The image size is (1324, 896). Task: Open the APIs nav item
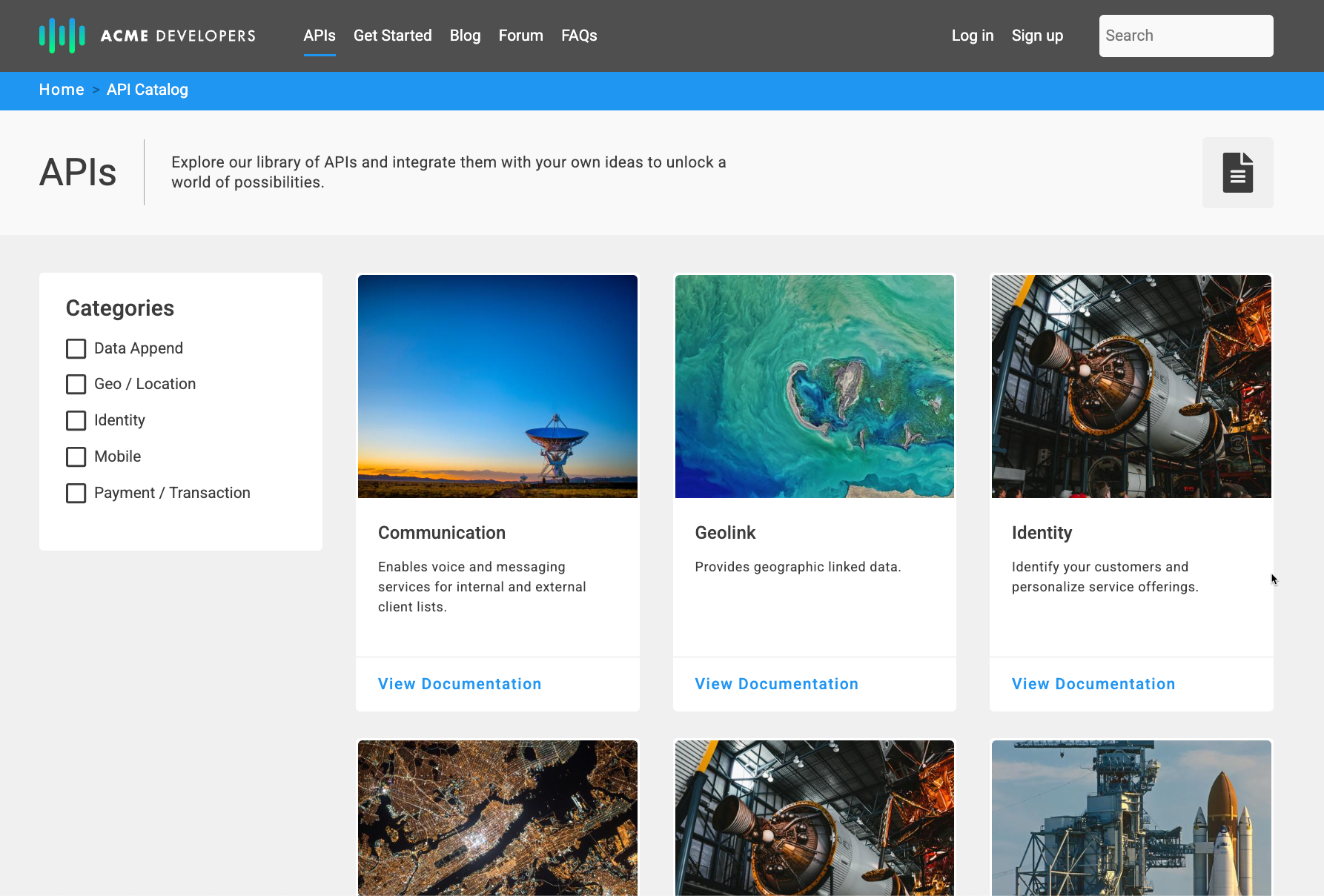coord(320,36)
